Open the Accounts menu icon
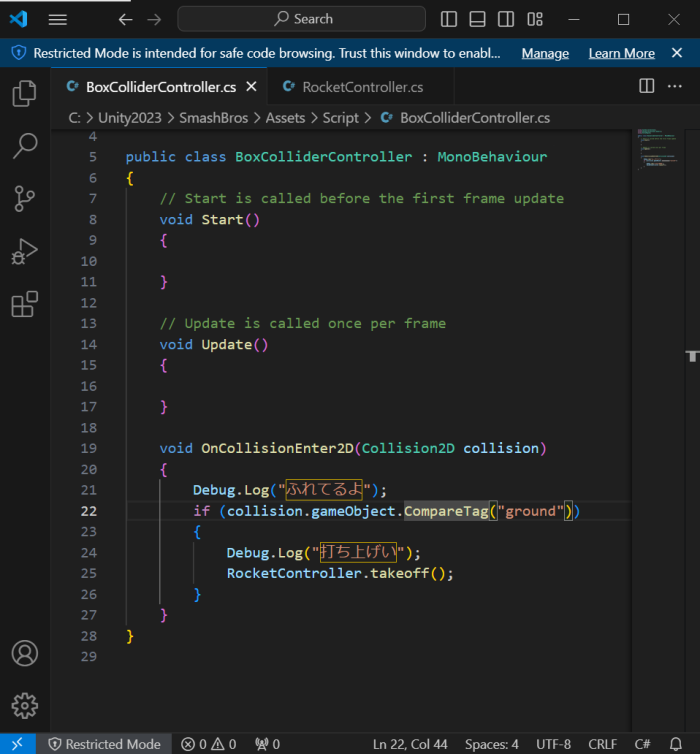 coord(24,654)
